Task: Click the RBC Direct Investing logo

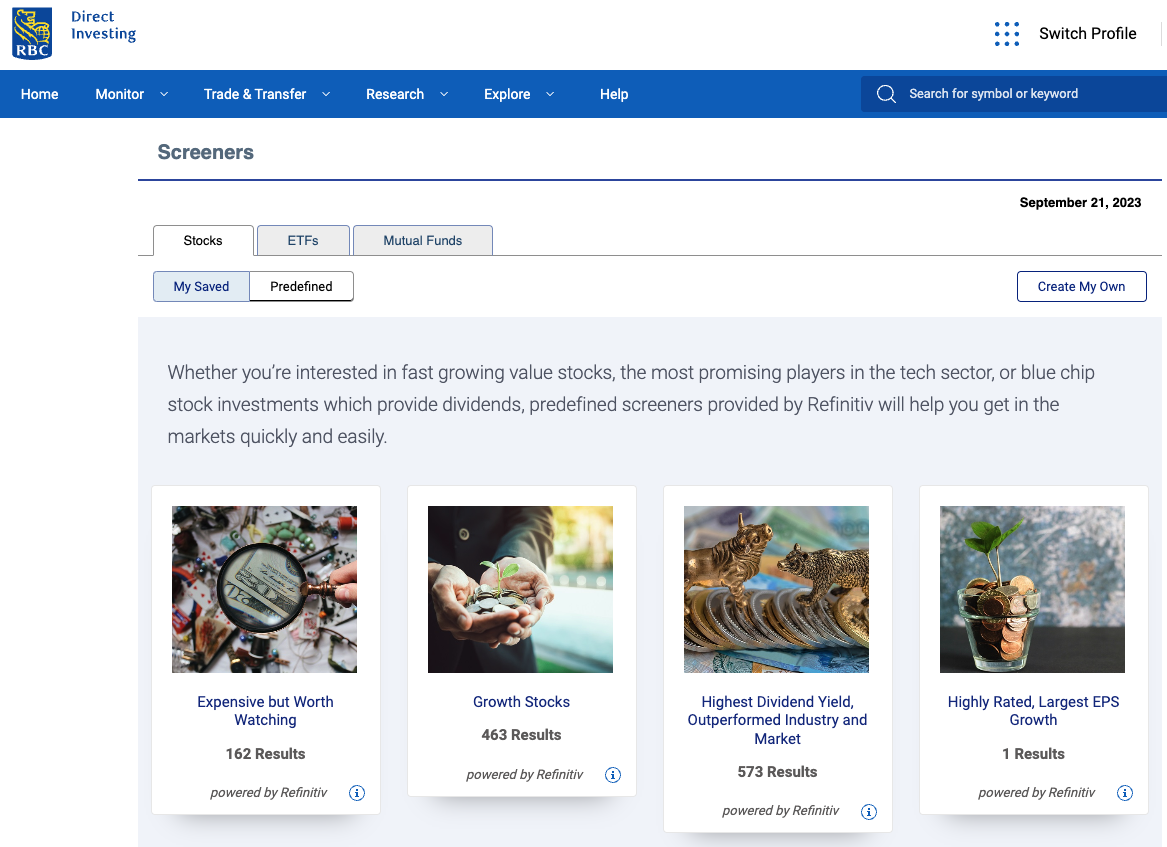Action: [74, 33]
